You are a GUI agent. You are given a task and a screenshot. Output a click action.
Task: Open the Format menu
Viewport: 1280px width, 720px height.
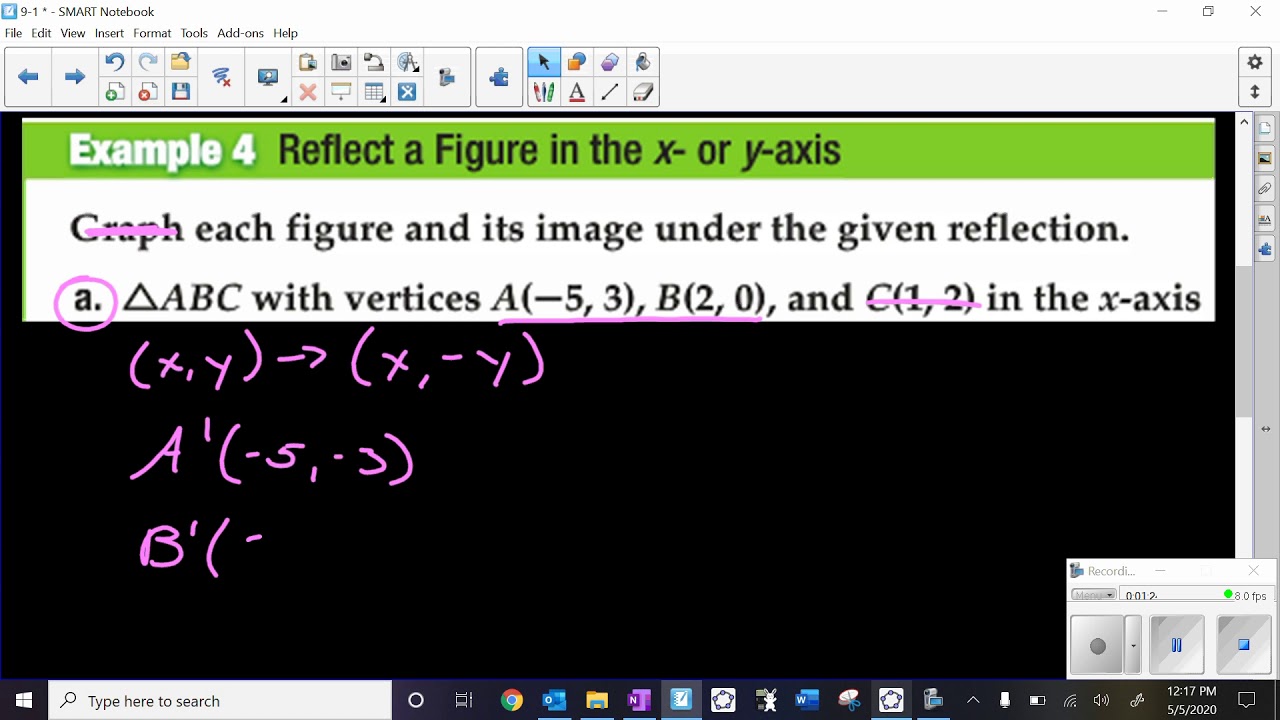152,33
